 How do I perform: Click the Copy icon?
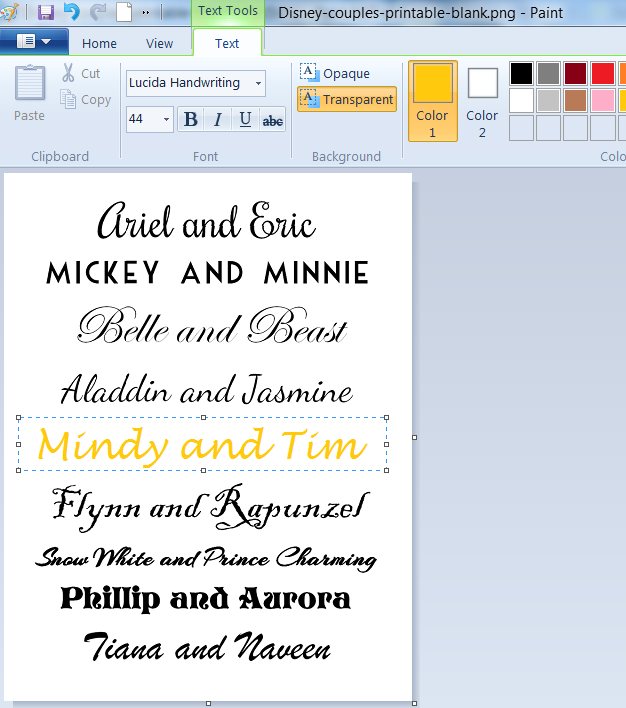(x=69, y=99)
